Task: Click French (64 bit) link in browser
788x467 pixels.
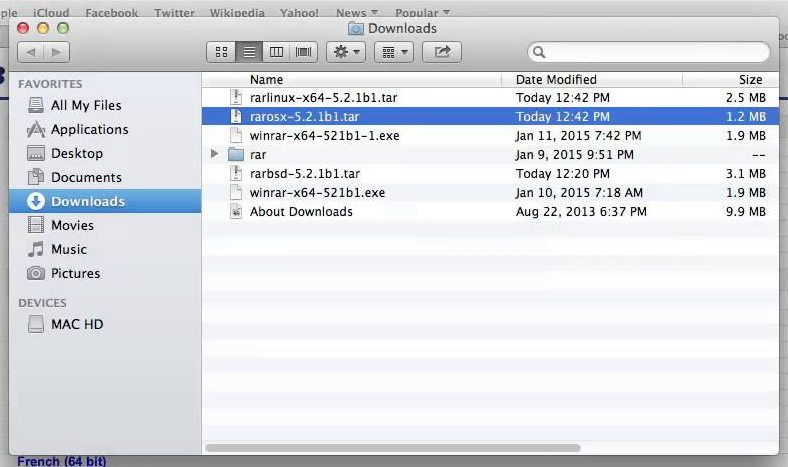Action: point(62,461)
